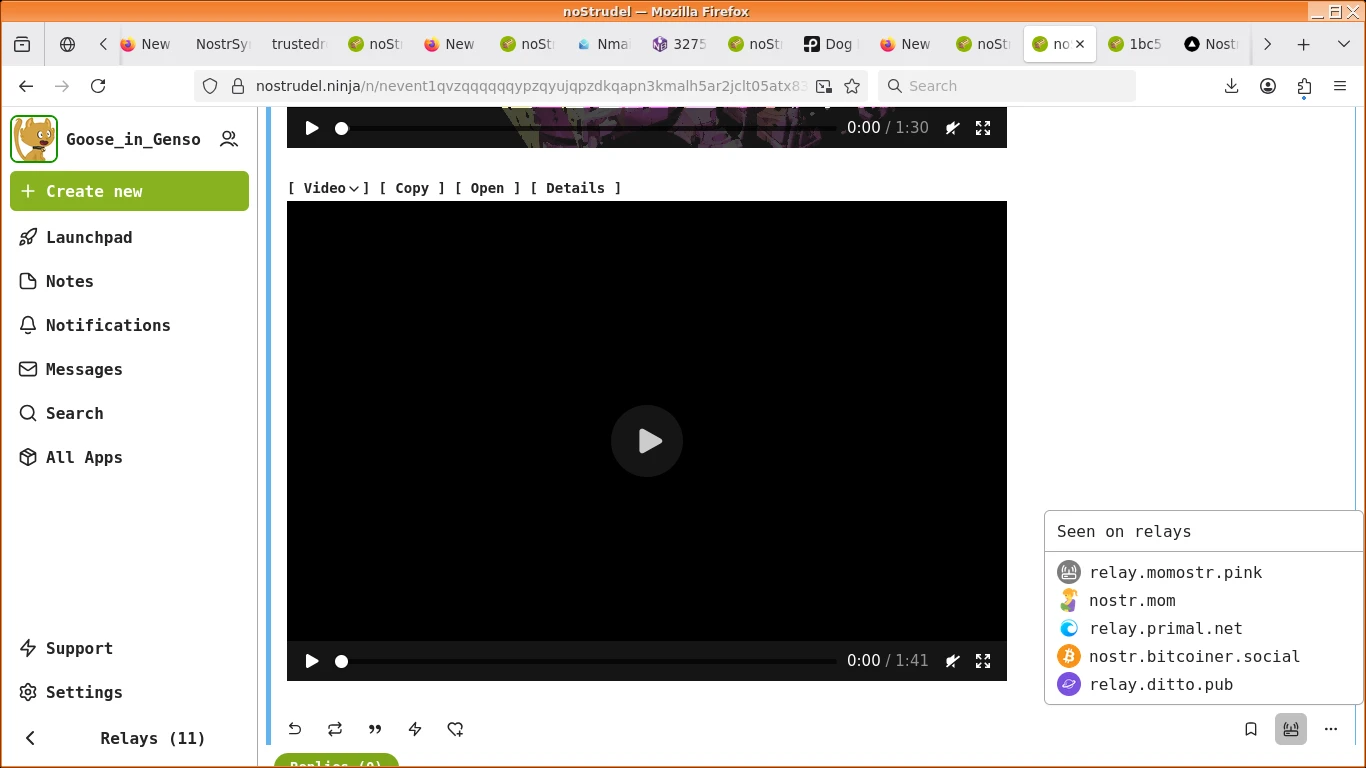
Task: Switch to the Dog browser tab
Action: coord(830,44)
